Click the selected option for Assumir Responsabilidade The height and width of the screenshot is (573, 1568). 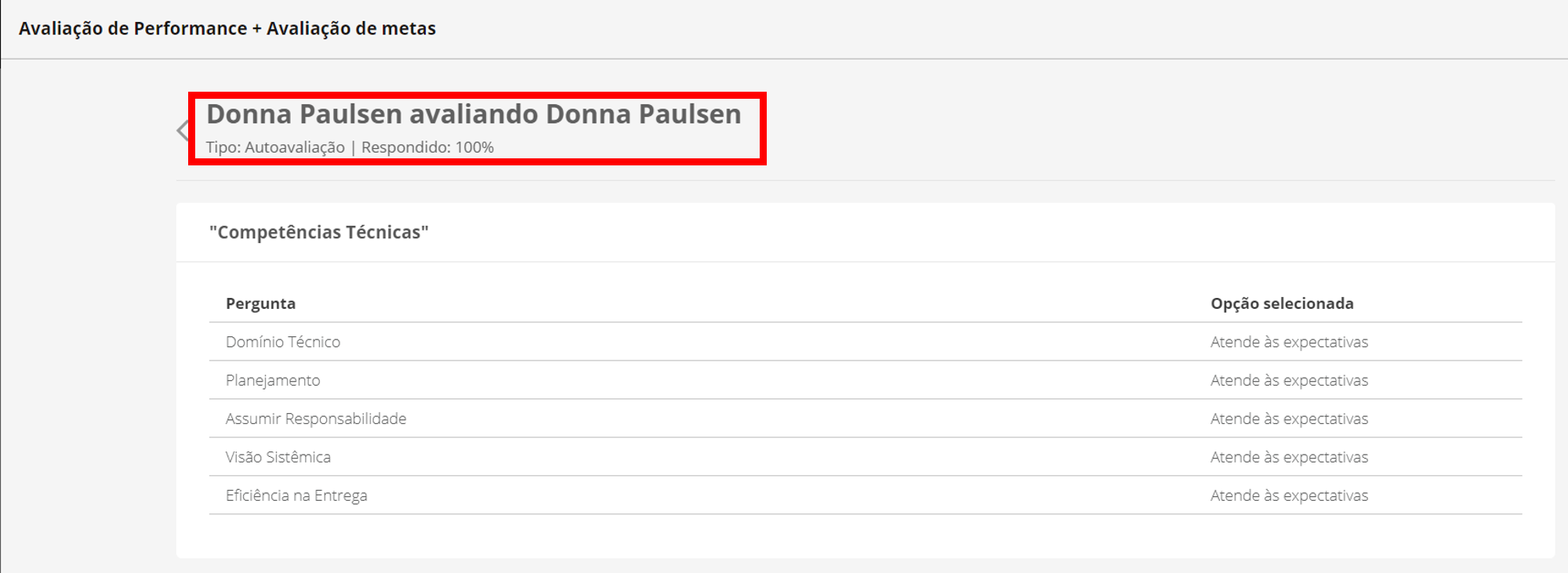1289,419
